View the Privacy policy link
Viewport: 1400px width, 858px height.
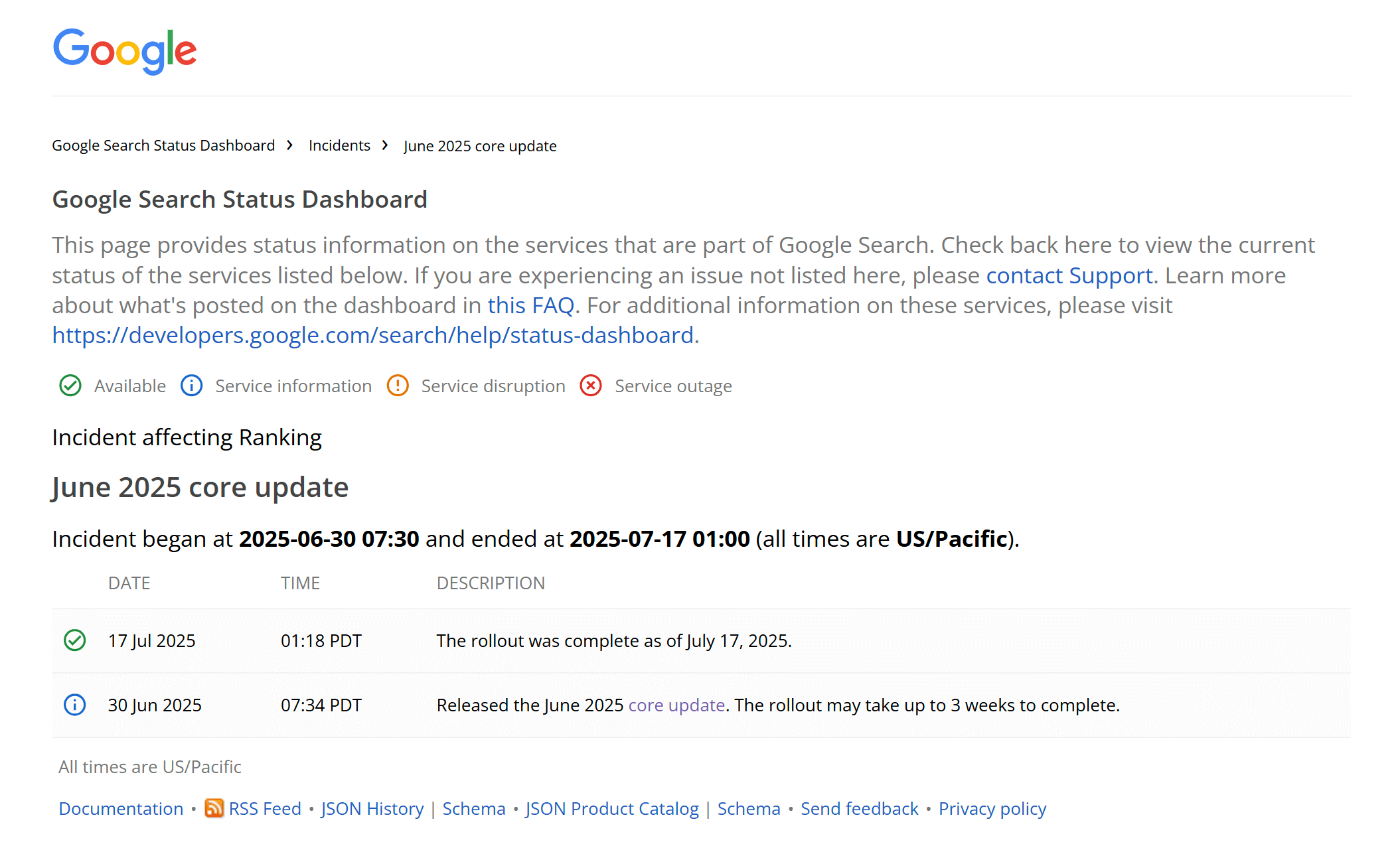point(992,808)
